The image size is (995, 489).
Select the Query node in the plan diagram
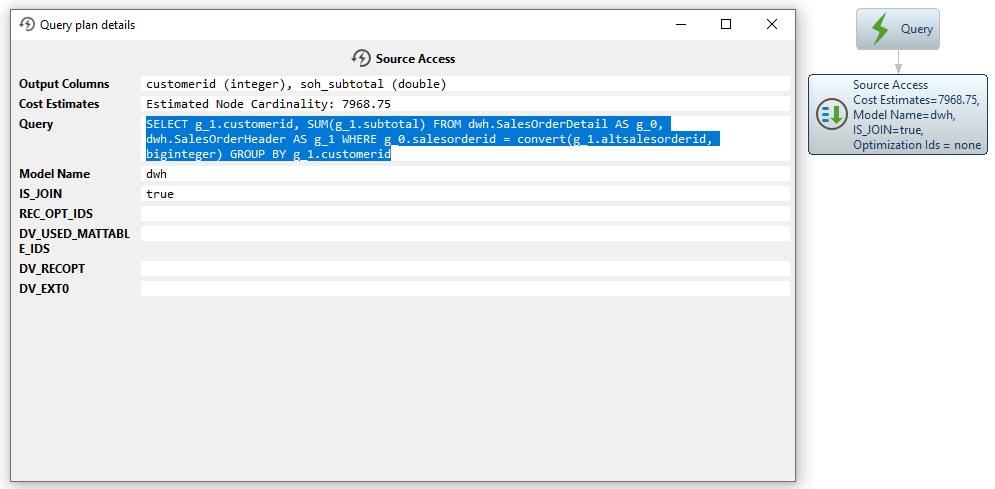[x=897, y=29]
